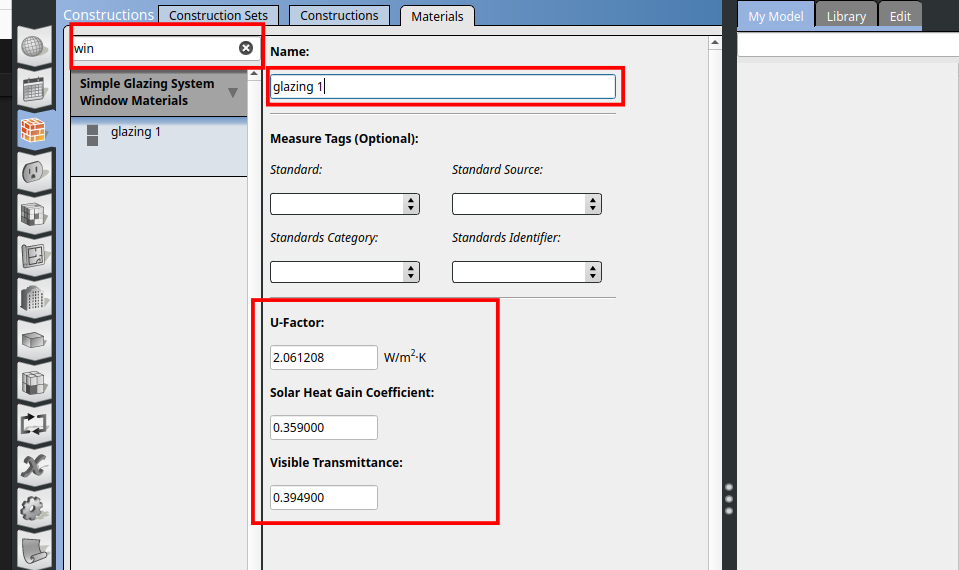Open the Thermal Zones cube icon
959x570 pixels.
[x=34, y=382]
